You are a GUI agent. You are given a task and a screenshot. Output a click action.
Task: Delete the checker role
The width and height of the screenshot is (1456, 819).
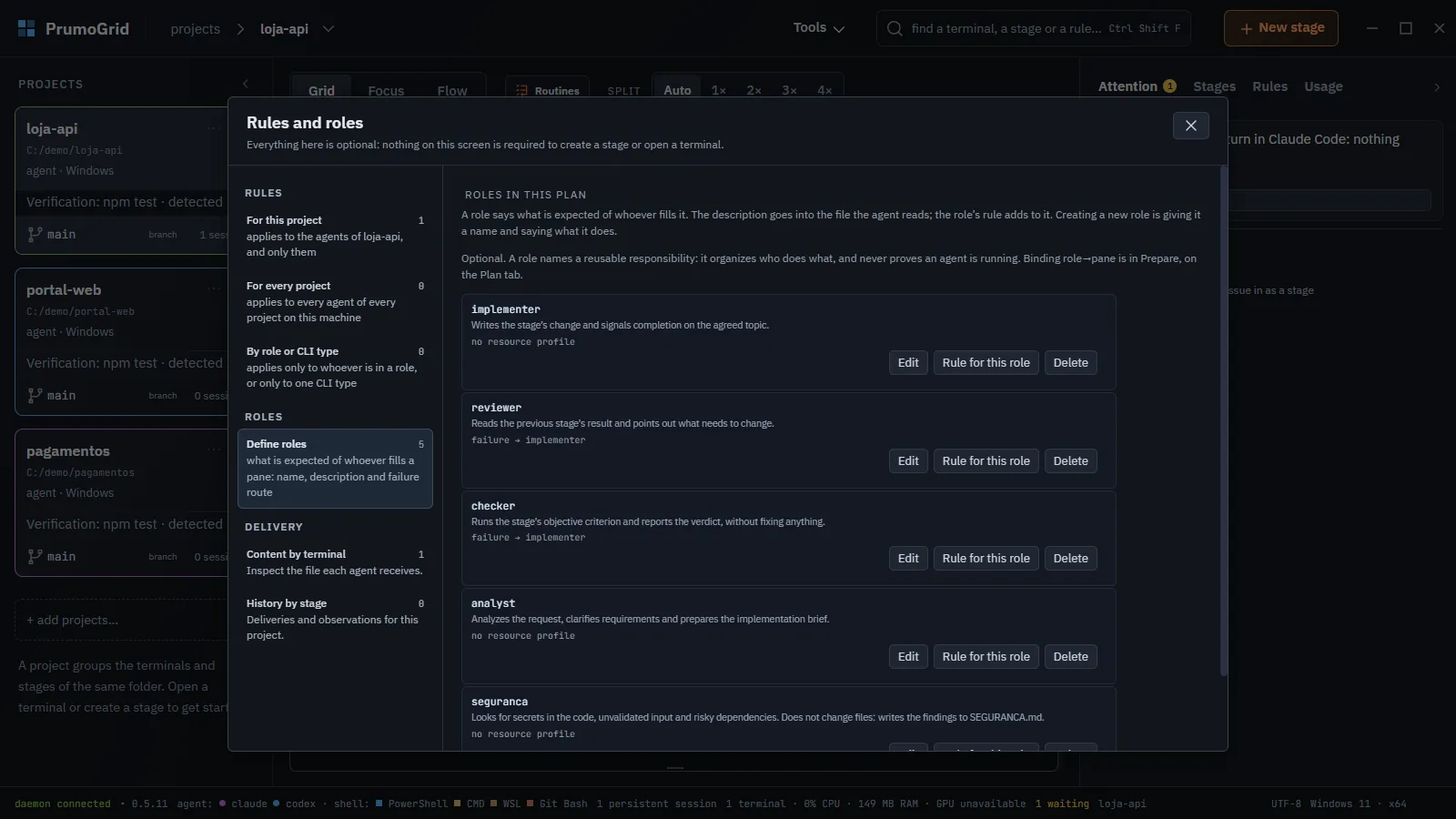click(1070, 558)
